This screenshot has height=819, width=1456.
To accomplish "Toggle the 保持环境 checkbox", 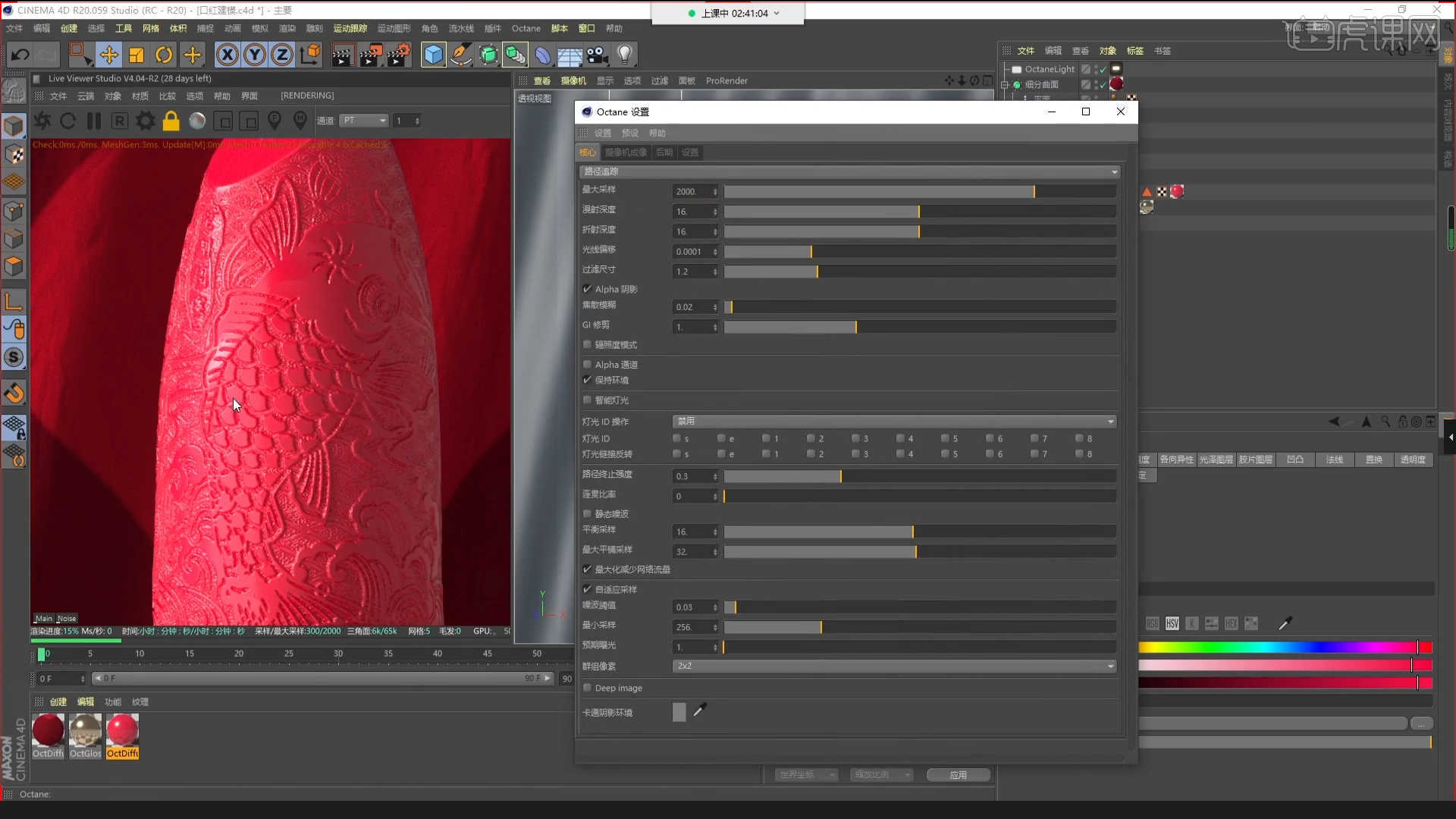I will coord(587,380).
